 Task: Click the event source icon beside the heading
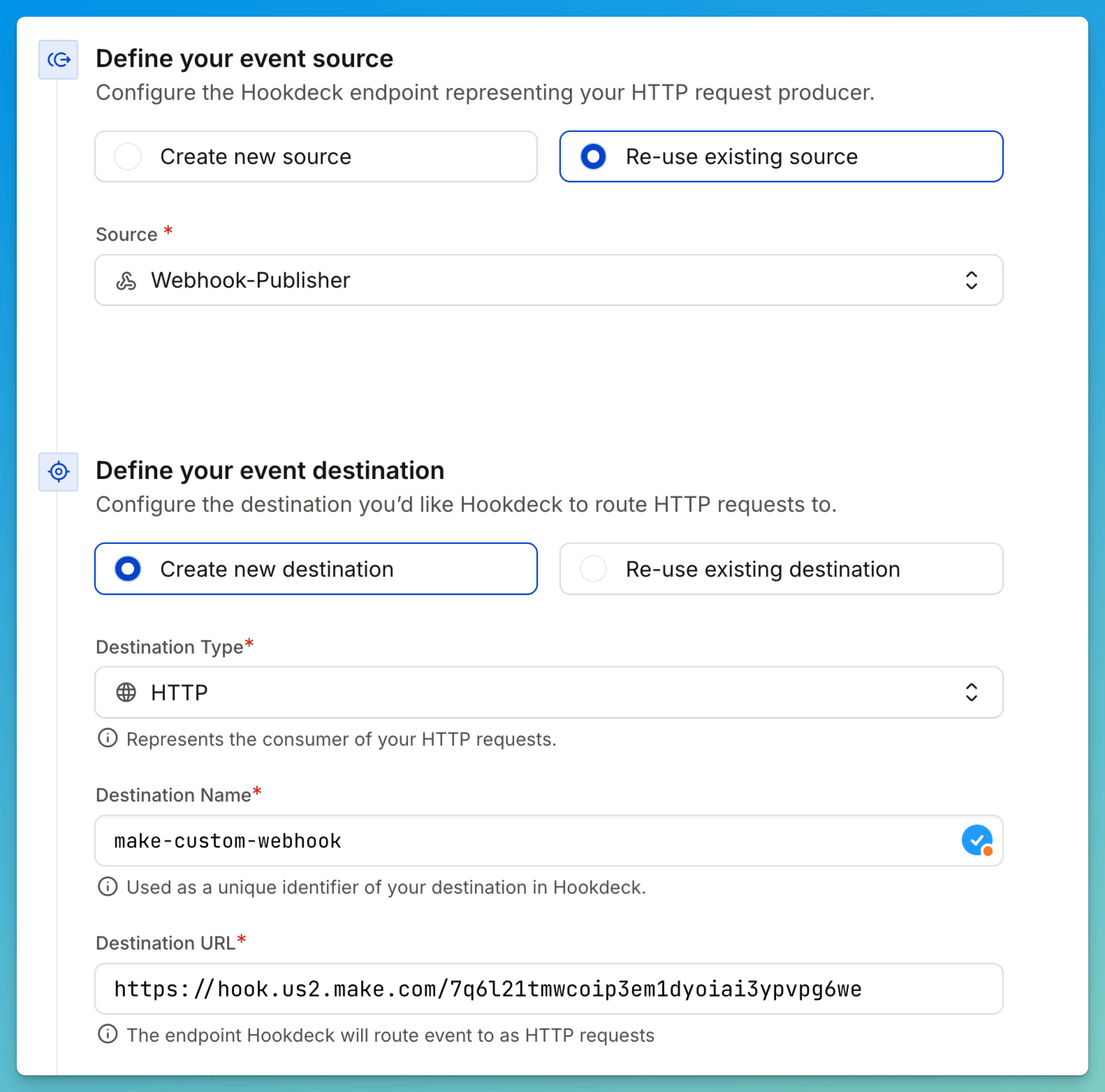coord(58,59)
